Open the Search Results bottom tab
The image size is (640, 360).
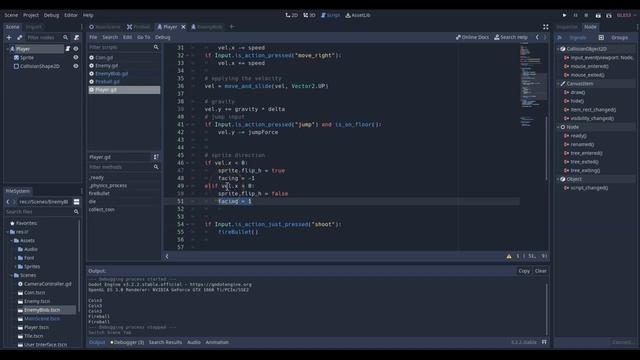(x=165, y=342)
